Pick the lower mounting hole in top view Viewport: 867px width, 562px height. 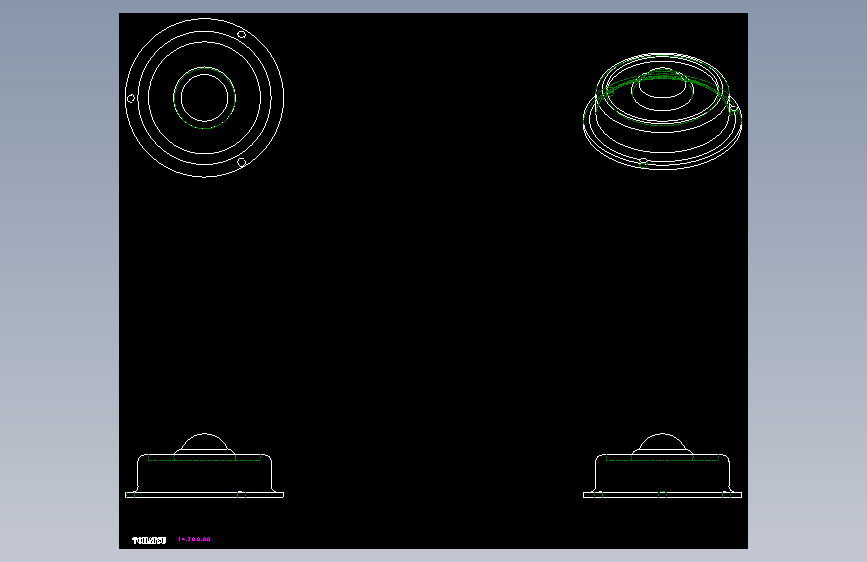pos(242,162)
